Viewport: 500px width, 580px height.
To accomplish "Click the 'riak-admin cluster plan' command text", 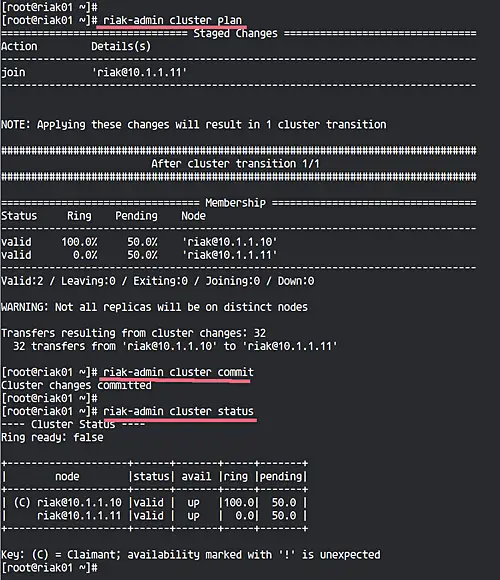I will tap(172, 20).
